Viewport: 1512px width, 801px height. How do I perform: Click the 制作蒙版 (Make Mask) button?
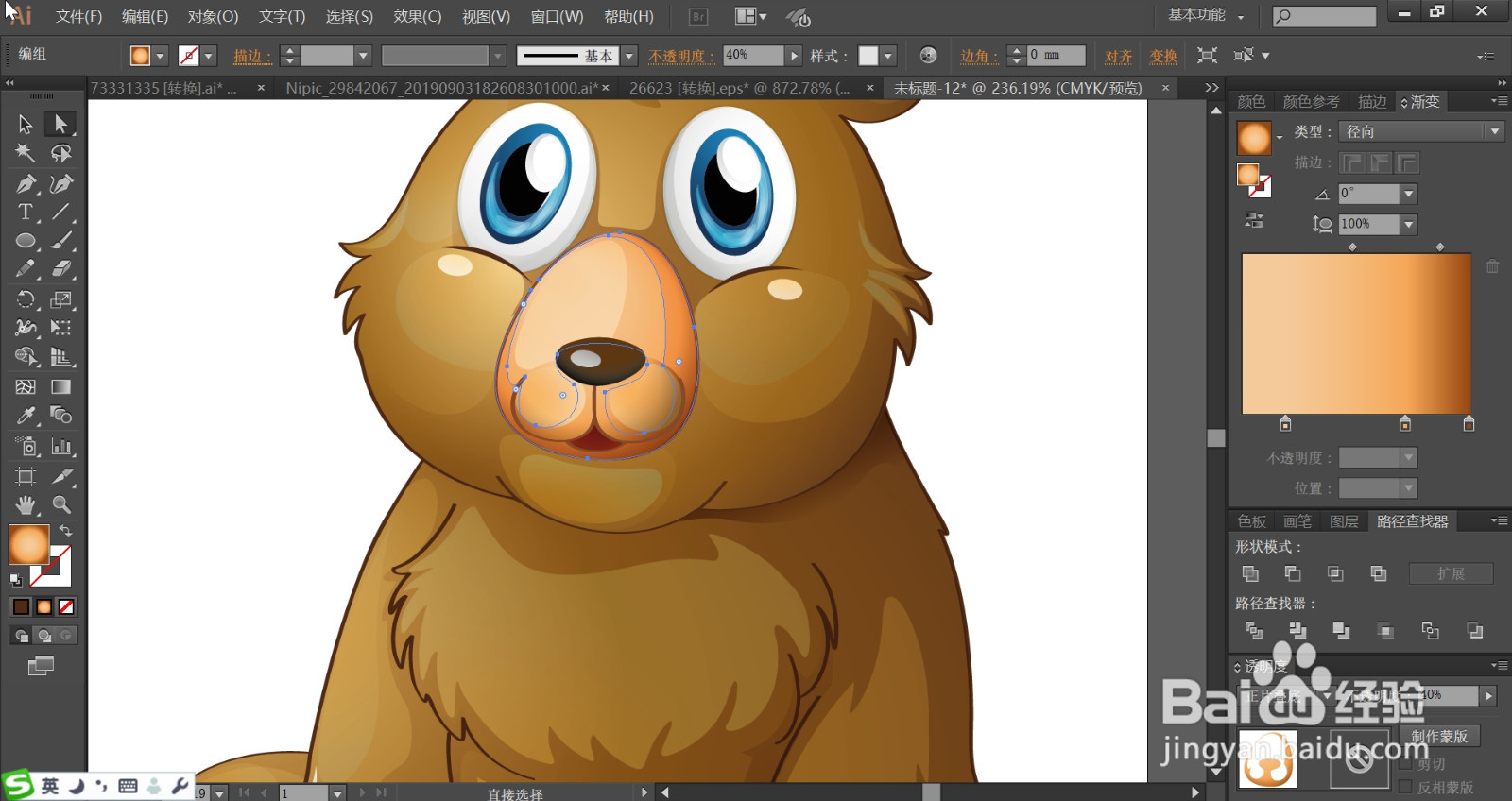1439,736
